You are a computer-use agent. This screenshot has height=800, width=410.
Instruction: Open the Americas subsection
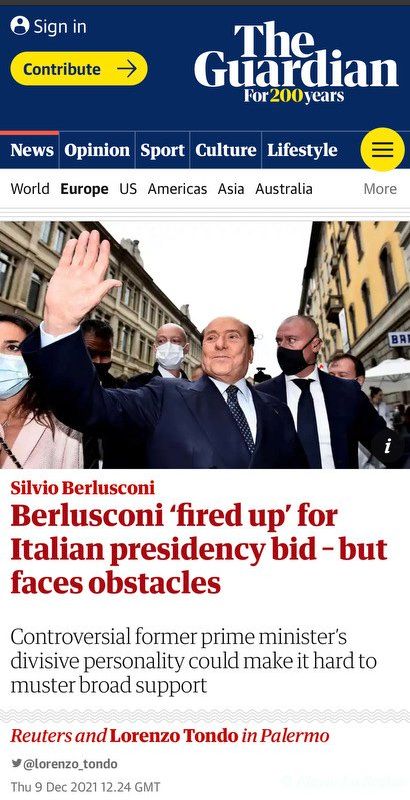coord(177,189)
